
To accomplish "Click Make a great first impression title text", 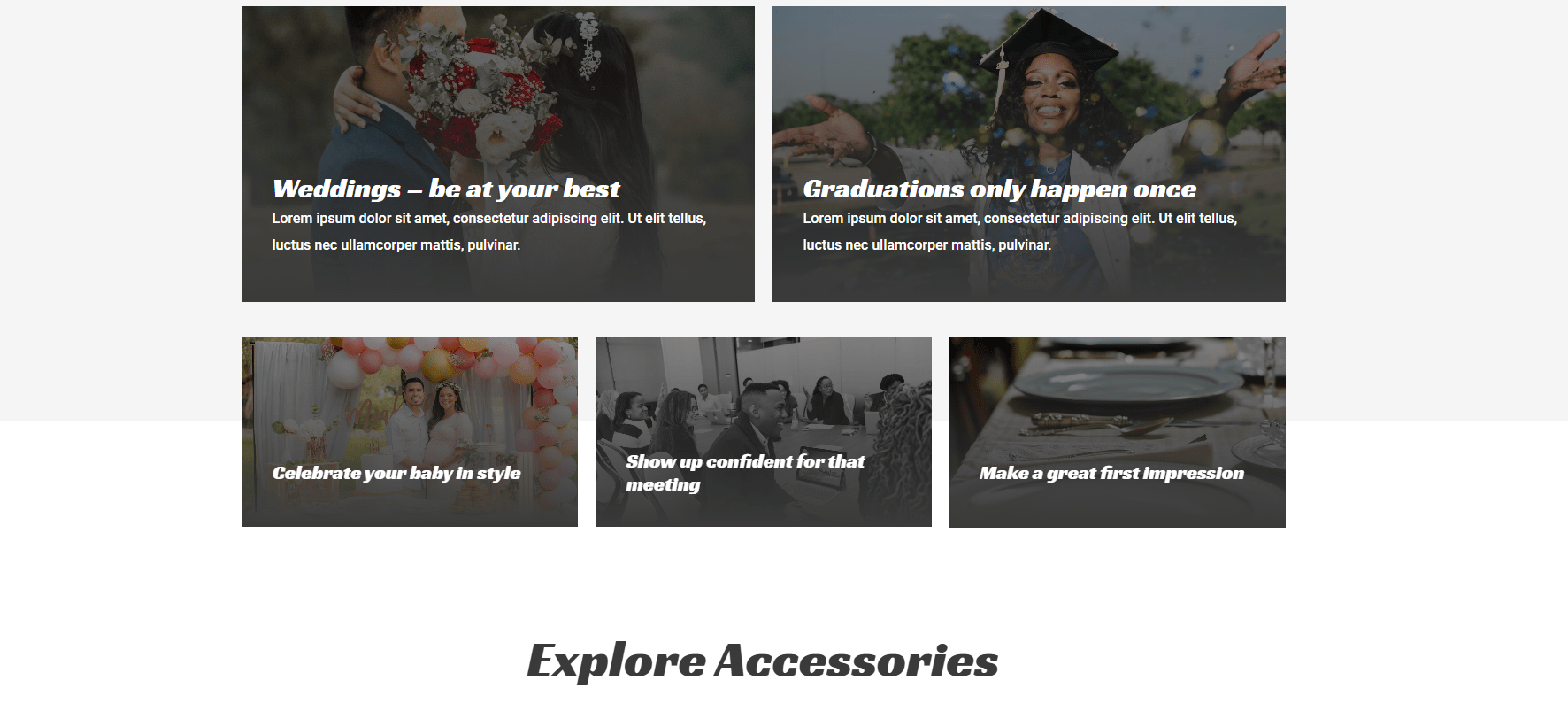I will (x=1111, y=473).
